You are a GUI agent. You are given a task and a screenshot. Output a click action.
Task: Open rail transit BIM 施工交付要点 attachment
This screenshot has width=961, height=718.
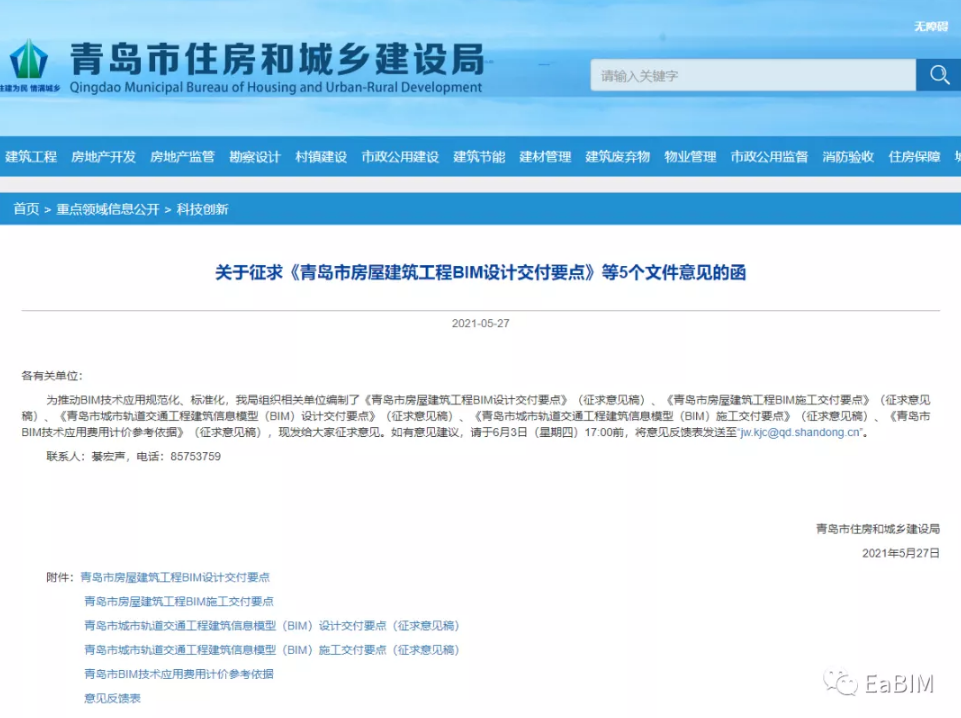(272, 650)
